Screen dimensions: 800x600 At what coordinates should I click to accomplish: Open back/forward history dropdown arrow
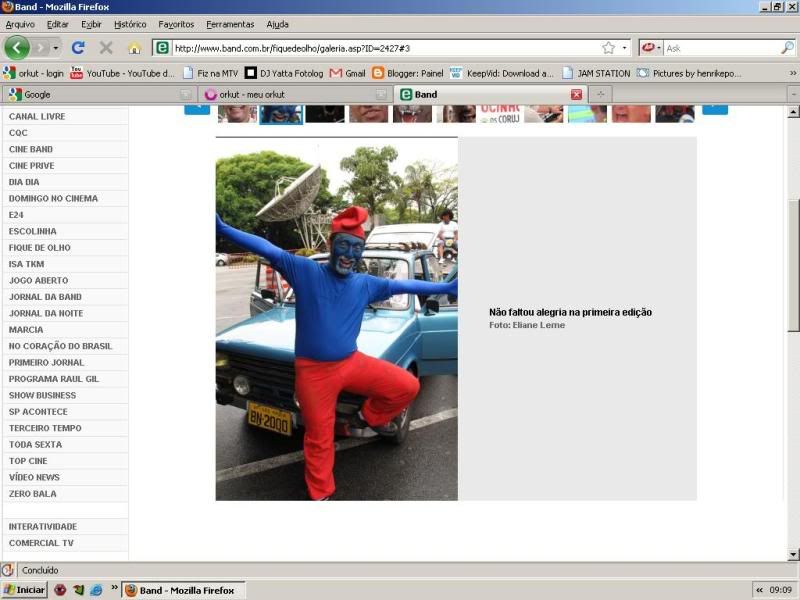pos(56,48)
